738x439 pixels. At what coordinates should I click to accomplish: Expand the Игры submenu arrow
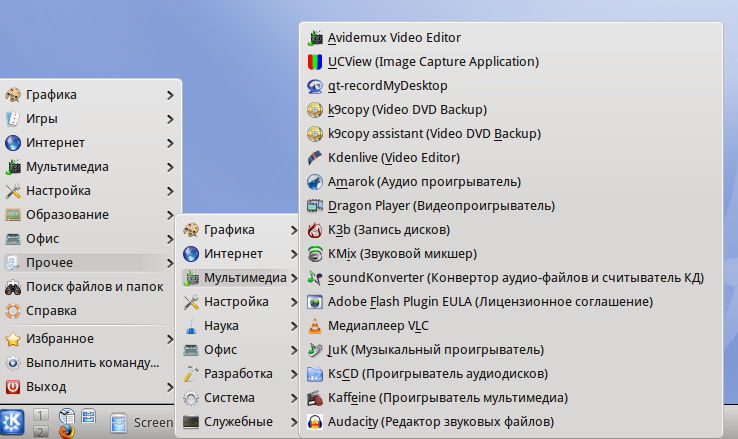click(170, 119)
